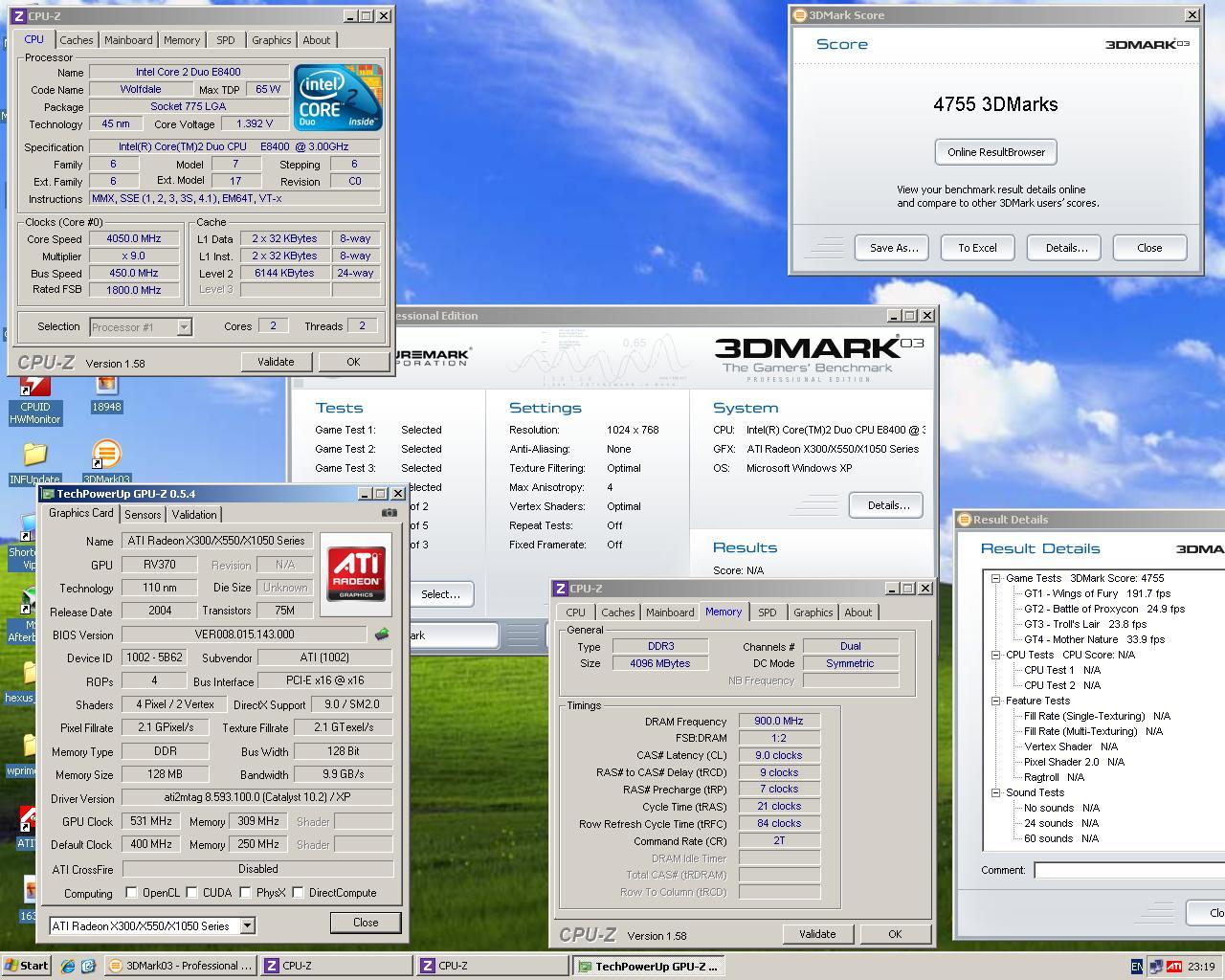The height and width of the screenshot is (980, 1225).
Task: Click the Comment field in Result Details
Action: (1129, 870)
